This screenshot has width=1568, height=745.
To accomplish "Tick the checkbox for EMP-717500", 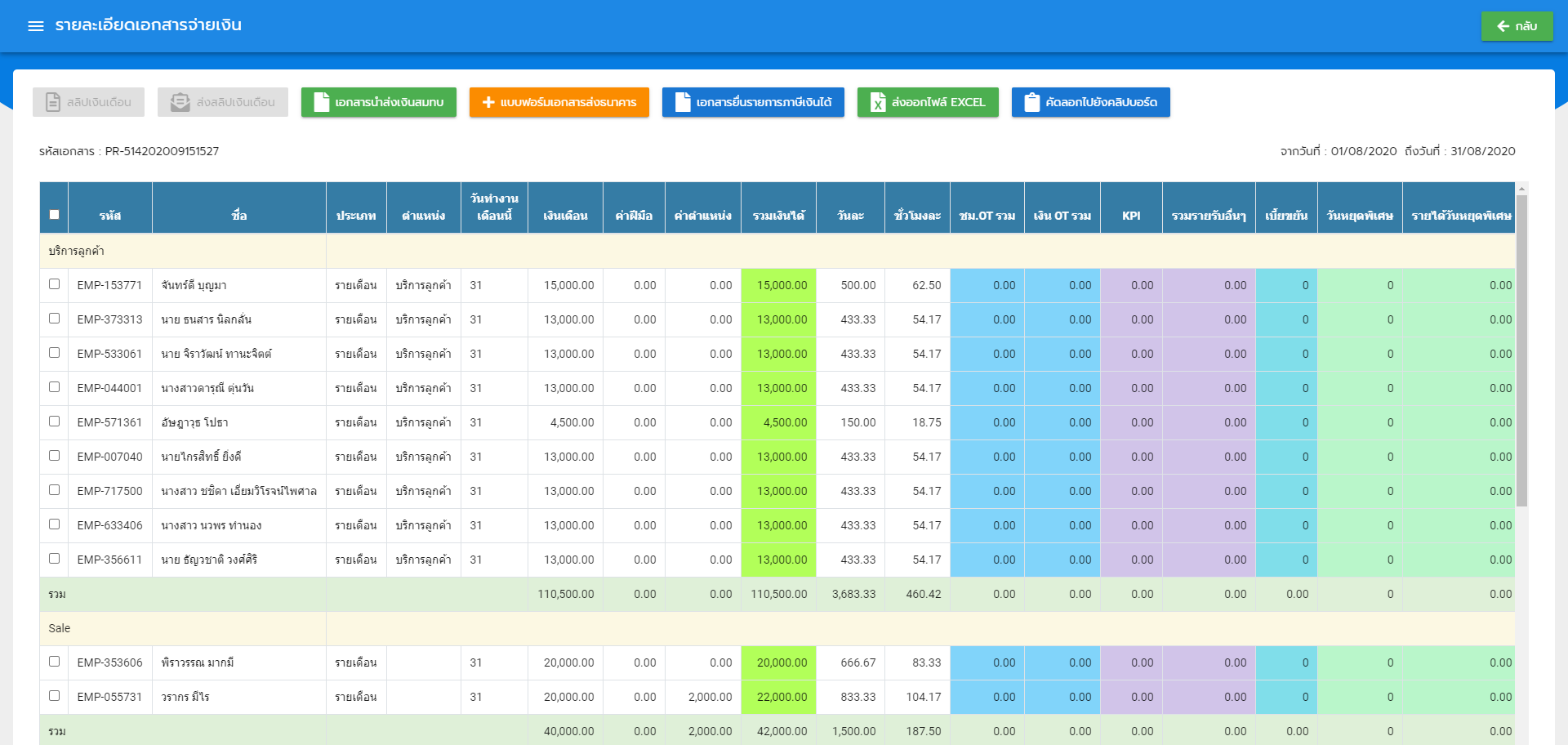I will 54,490.
